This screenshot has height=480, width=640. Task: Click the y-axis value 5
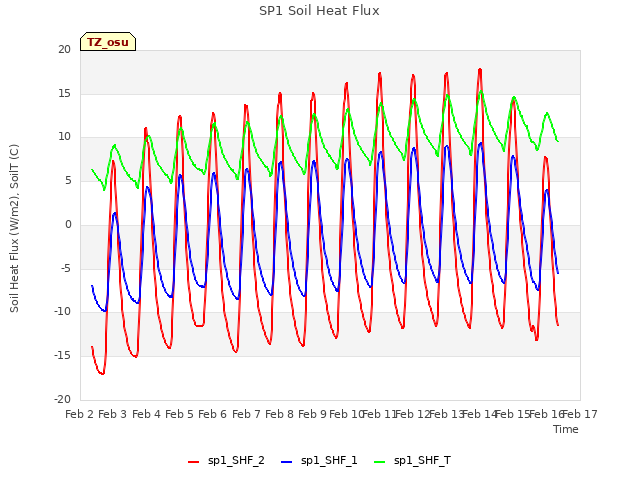[68, 181]
